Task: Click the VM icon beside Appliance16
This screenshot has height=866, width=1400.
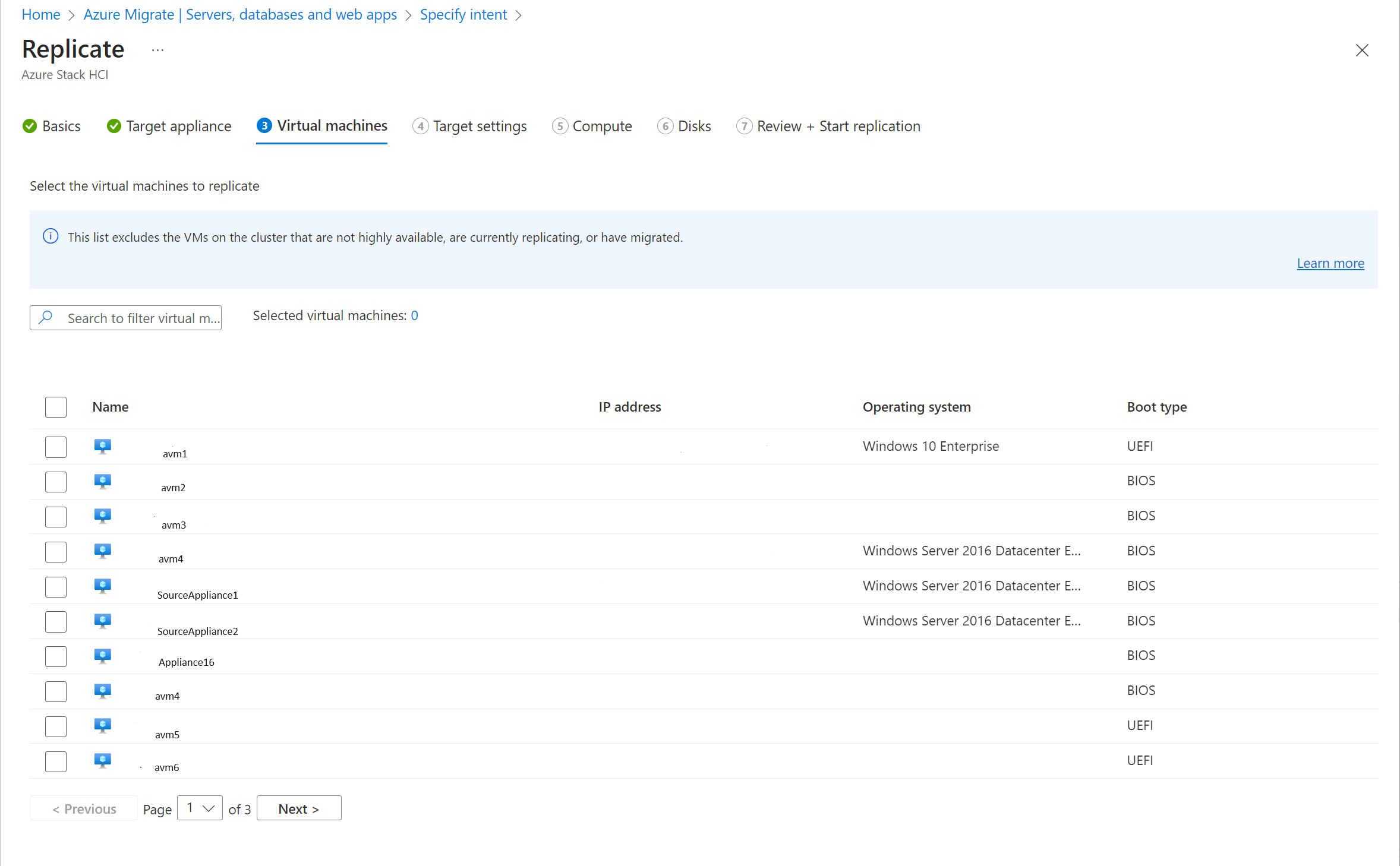Action: click(103, 656)
